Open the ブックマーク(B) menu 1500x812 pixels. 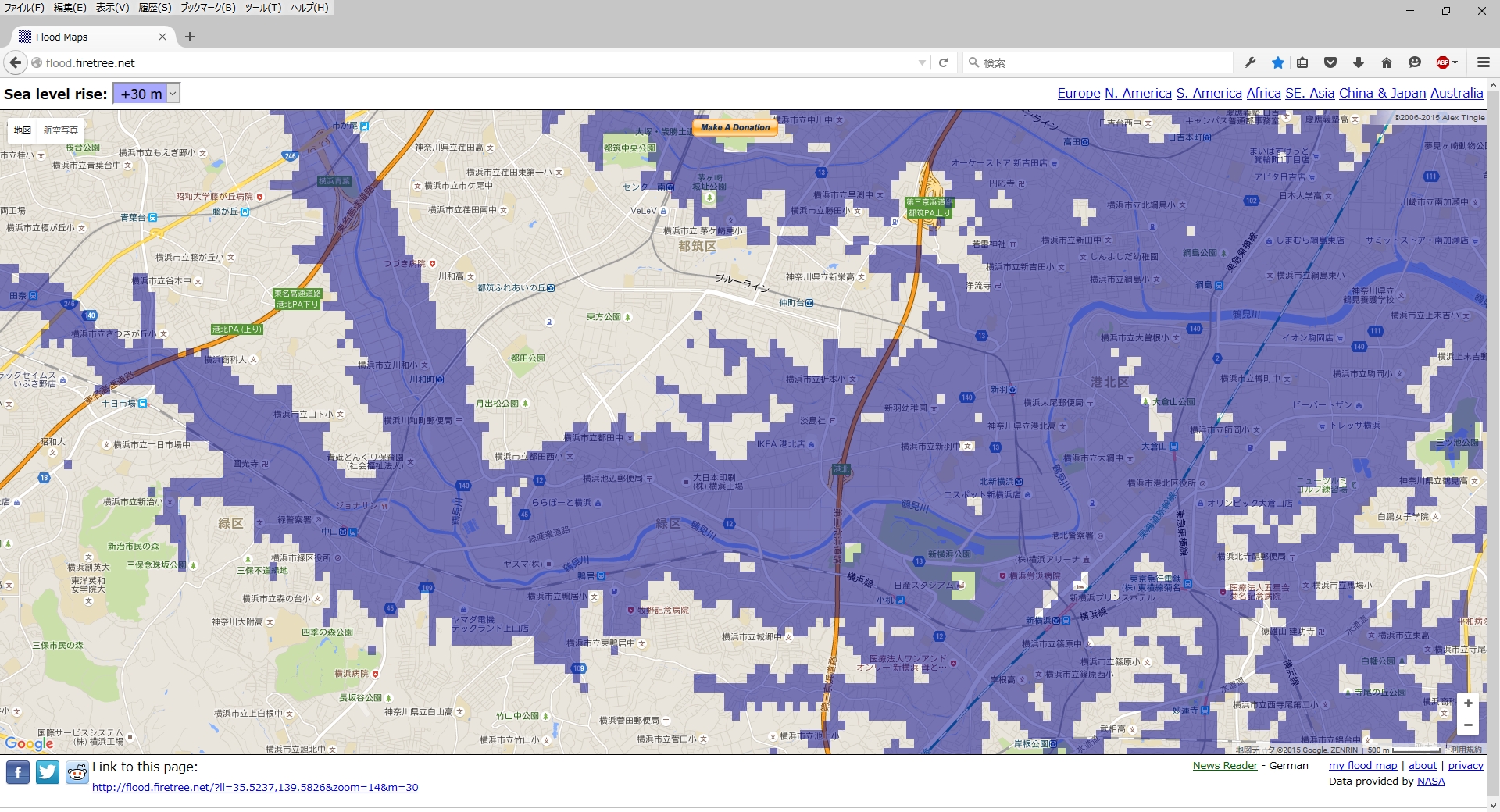pyautogui.click(x=208, y=8)
